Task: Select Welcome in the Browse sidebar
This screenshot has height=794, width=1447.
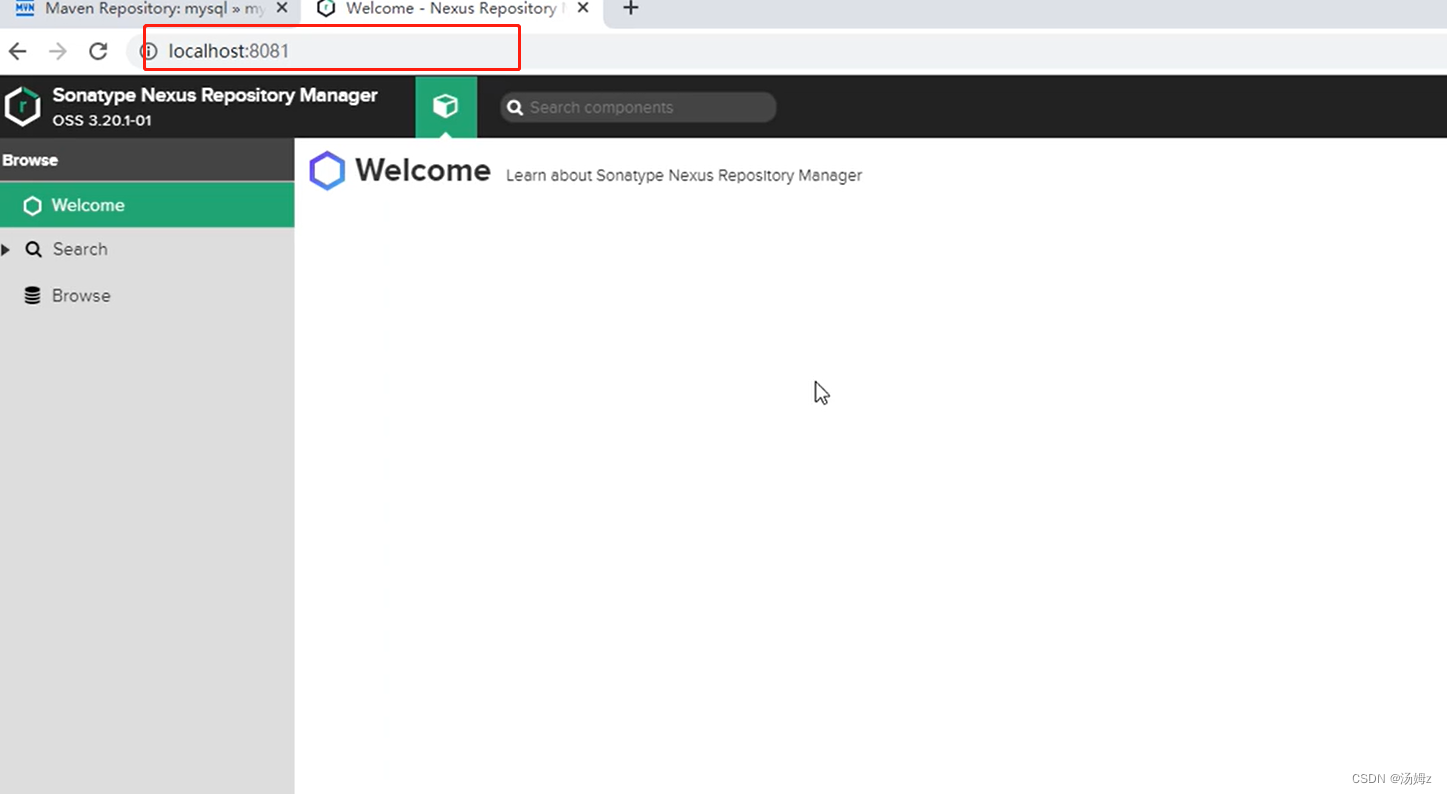Action: coord(147,205)
